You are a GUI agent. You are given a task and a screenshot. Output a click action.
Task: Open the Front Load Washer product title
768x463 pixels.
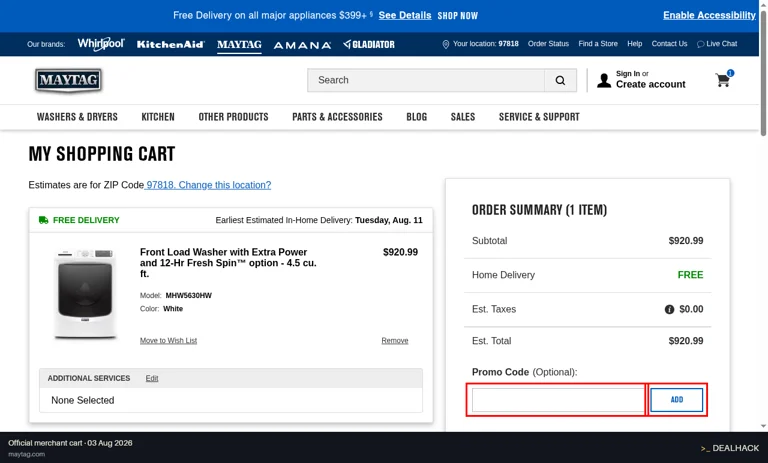[x=228, y=263]
